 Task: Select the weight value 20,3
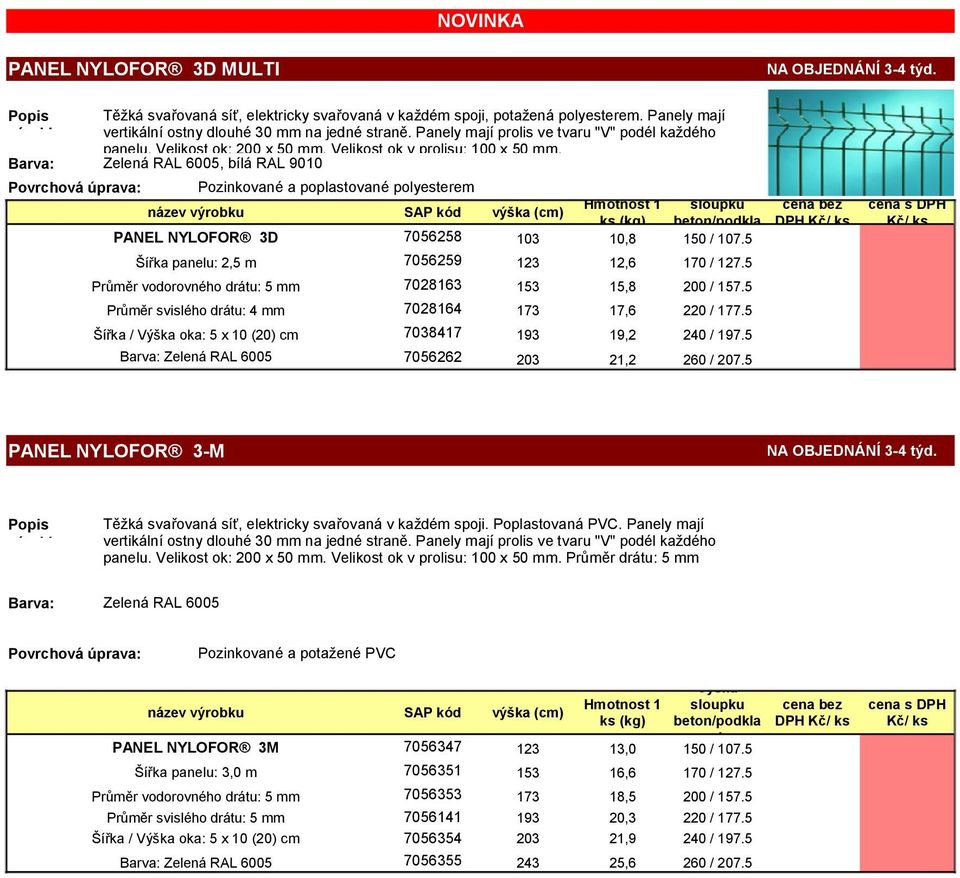tap(623, 818)
